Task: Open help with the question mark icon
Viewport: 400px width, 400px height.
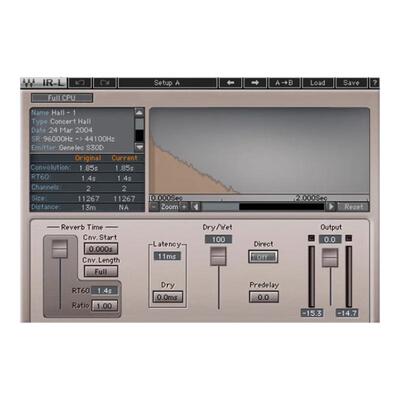Action: (375, 83)
